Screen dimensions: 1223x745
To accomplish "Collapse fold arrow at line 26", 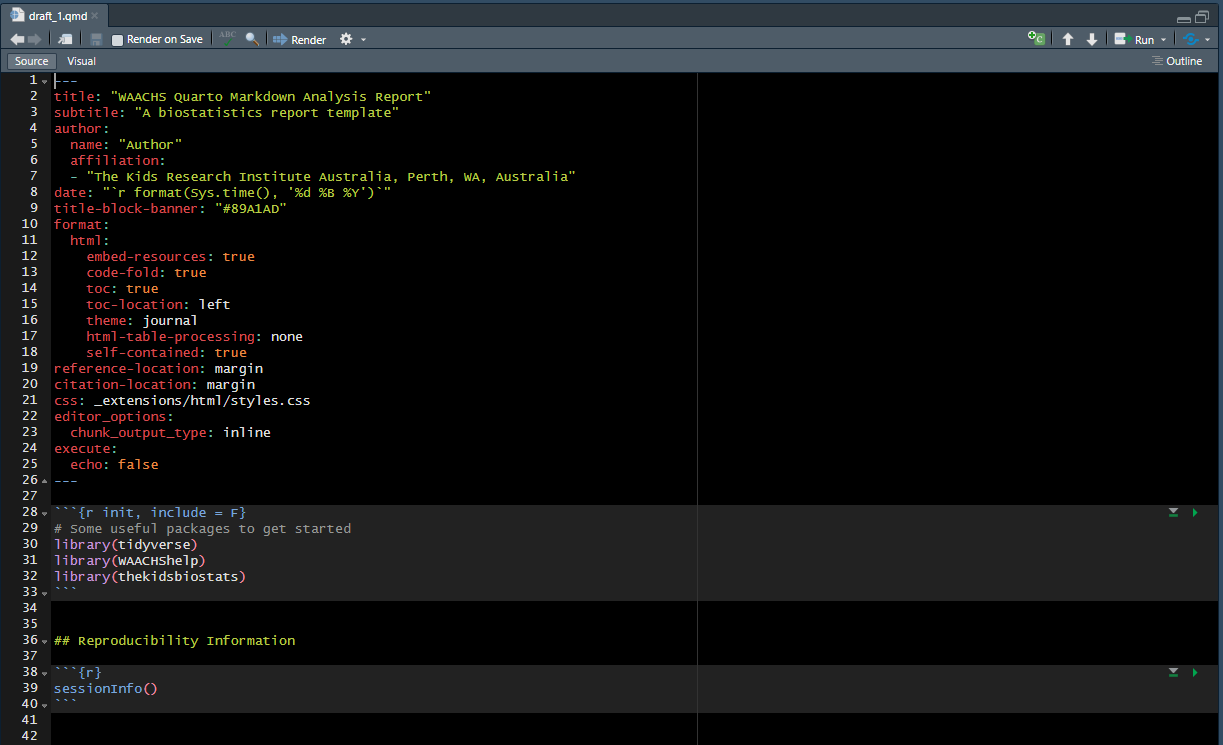I will pyautogui.click(x=45, y=481).
